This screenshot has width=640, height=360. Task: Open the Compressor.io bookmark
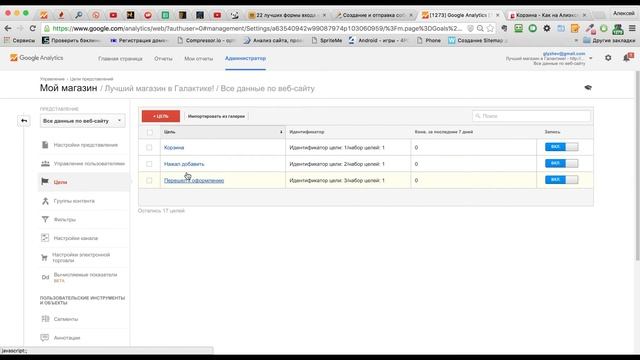[x=207, y=40]
